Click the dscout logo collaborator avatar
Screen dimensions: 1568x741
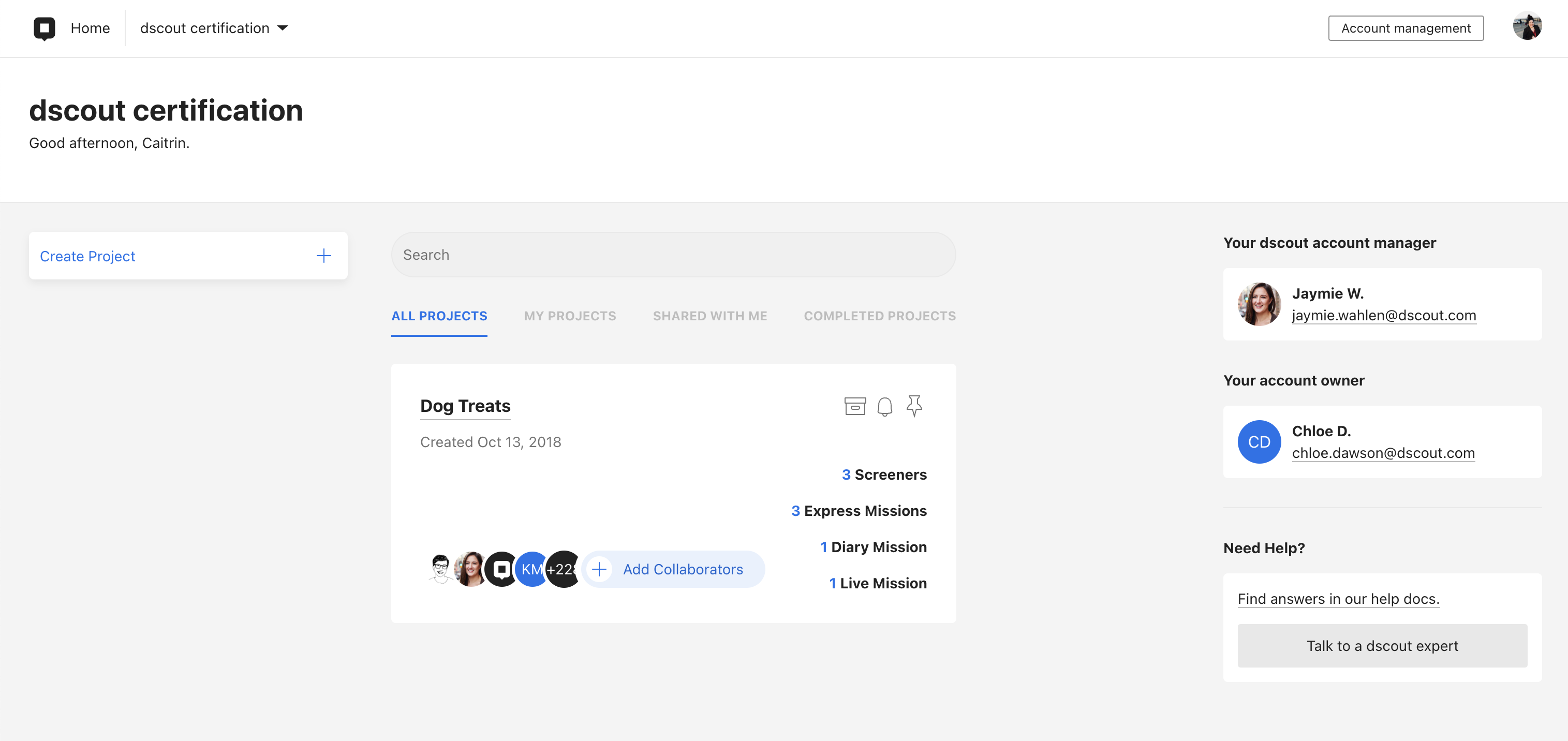click(501, 569)
